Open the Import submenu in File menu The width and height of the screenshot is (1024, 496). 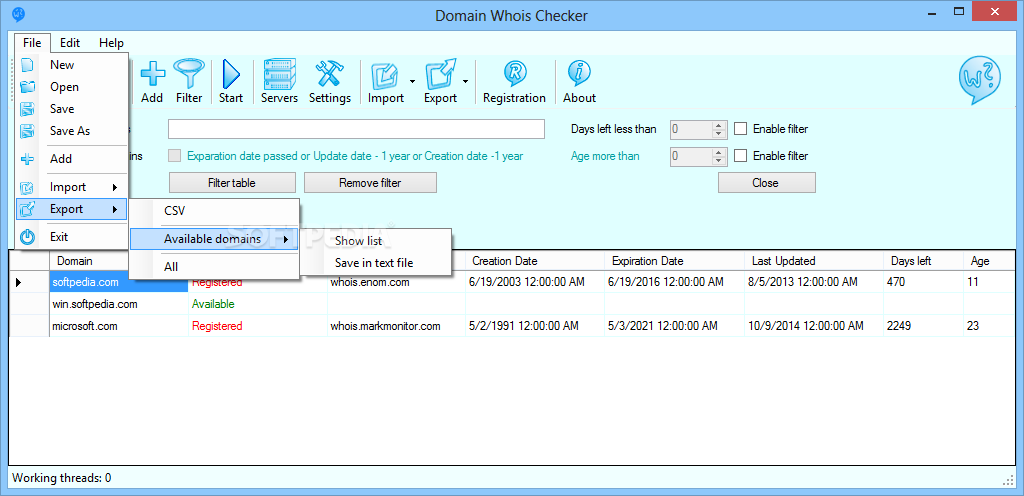click(71, 187)
